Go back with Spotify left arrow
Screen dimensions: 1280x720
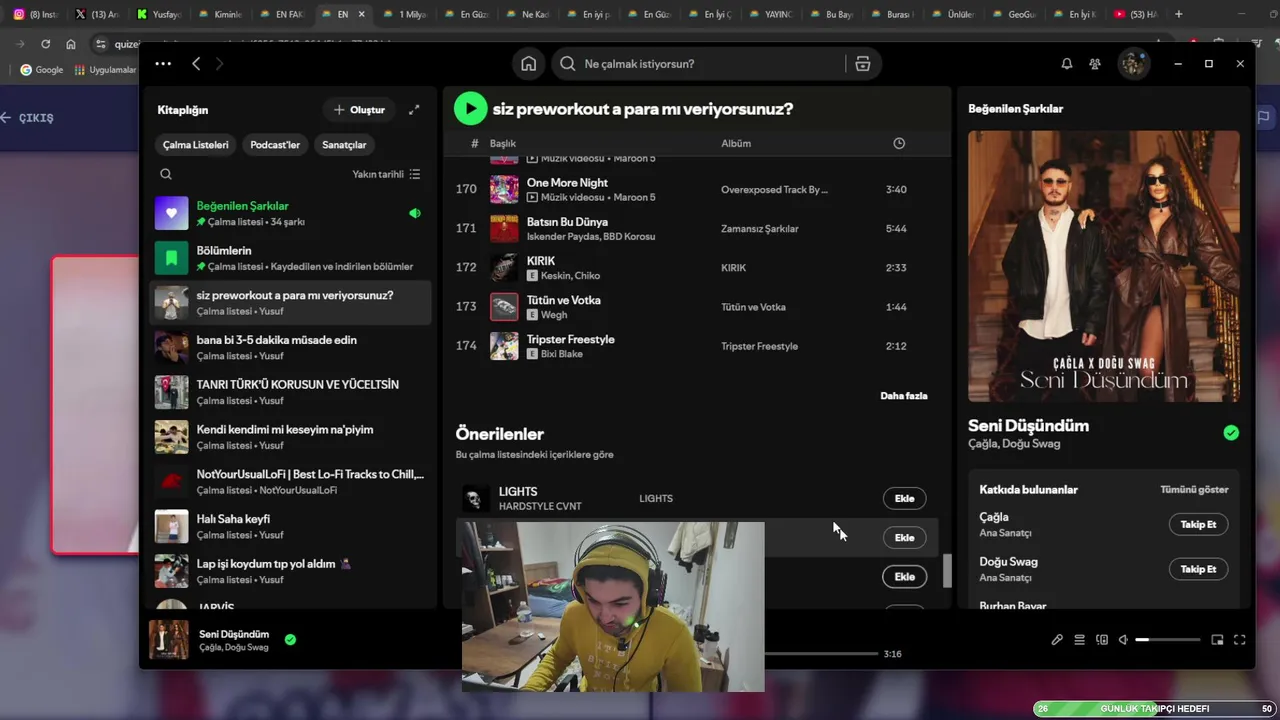pos(196,64)
